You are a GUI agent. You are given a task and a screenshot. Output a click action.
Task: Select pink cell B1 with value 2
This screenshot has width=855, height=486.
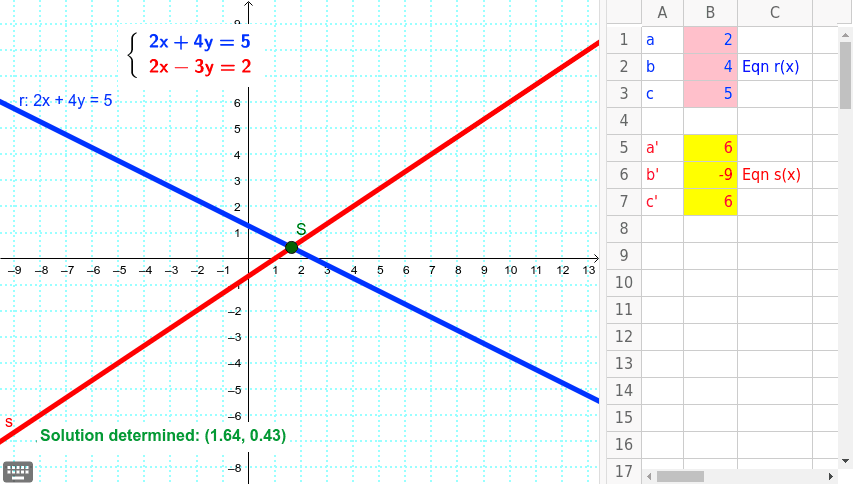[x=711, y=40]
